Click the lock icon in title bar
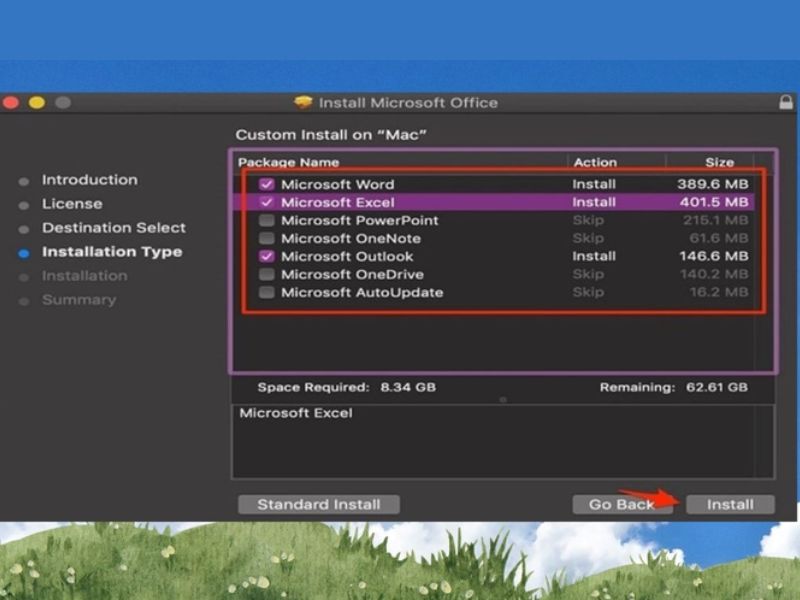 pos(786,102)
